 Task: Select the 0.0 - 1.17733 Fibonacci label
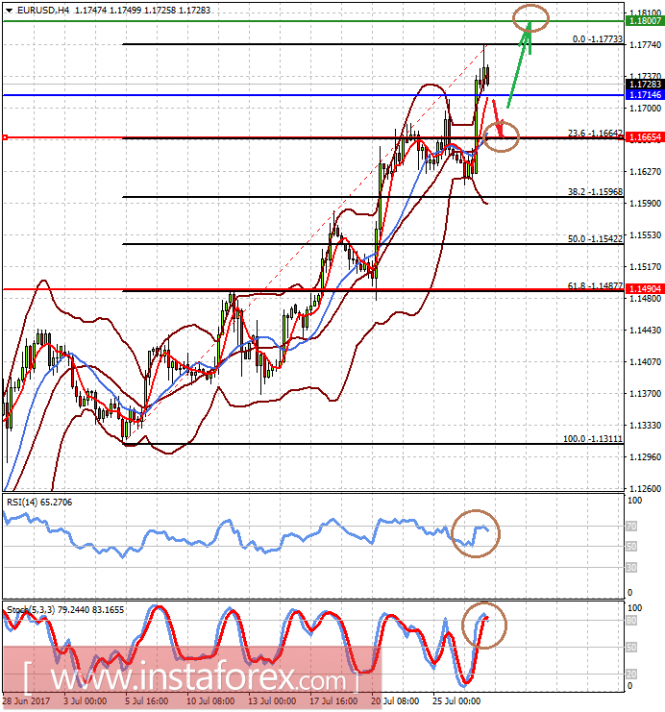597,39
